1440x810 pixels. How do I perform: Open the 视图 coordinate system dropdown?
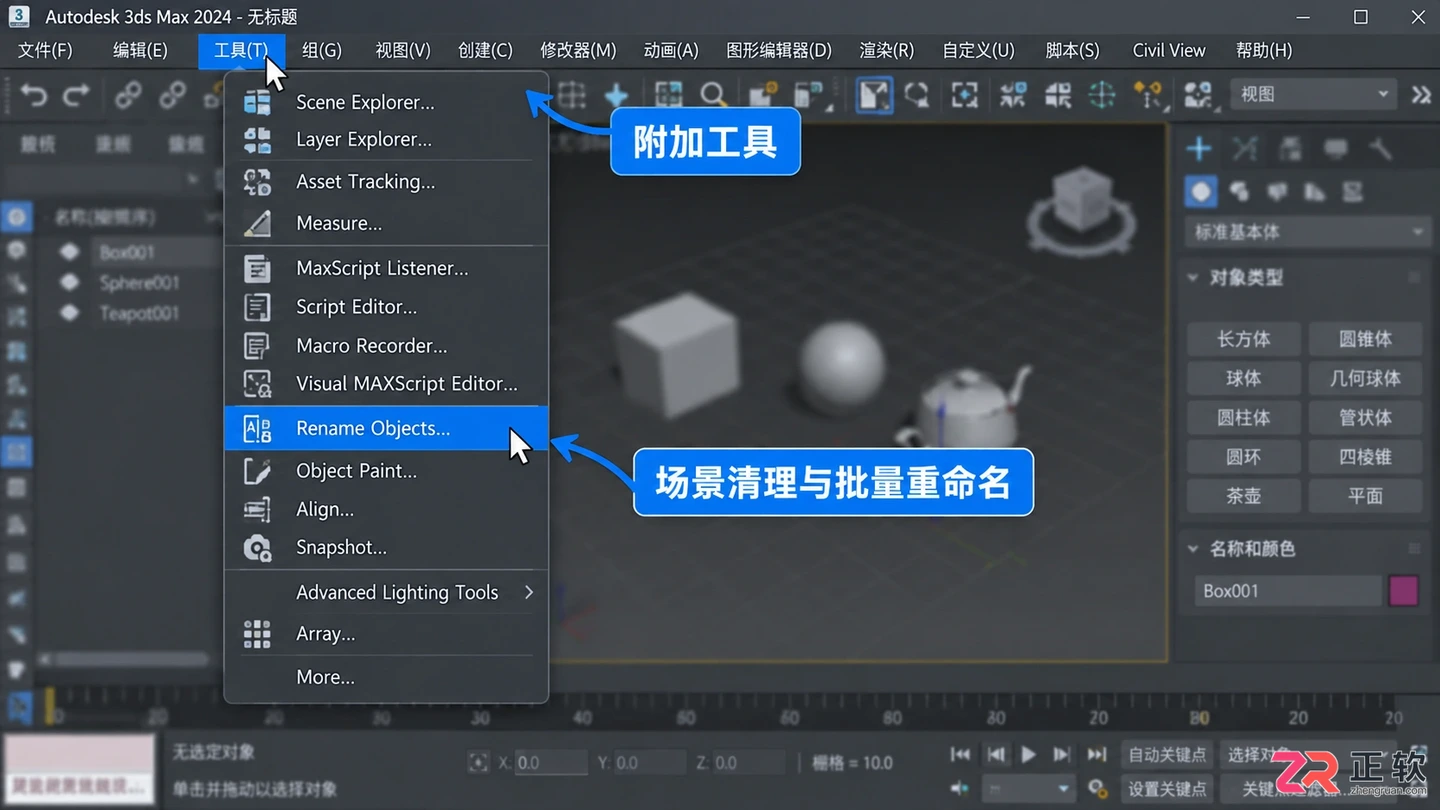point(1312,94)
